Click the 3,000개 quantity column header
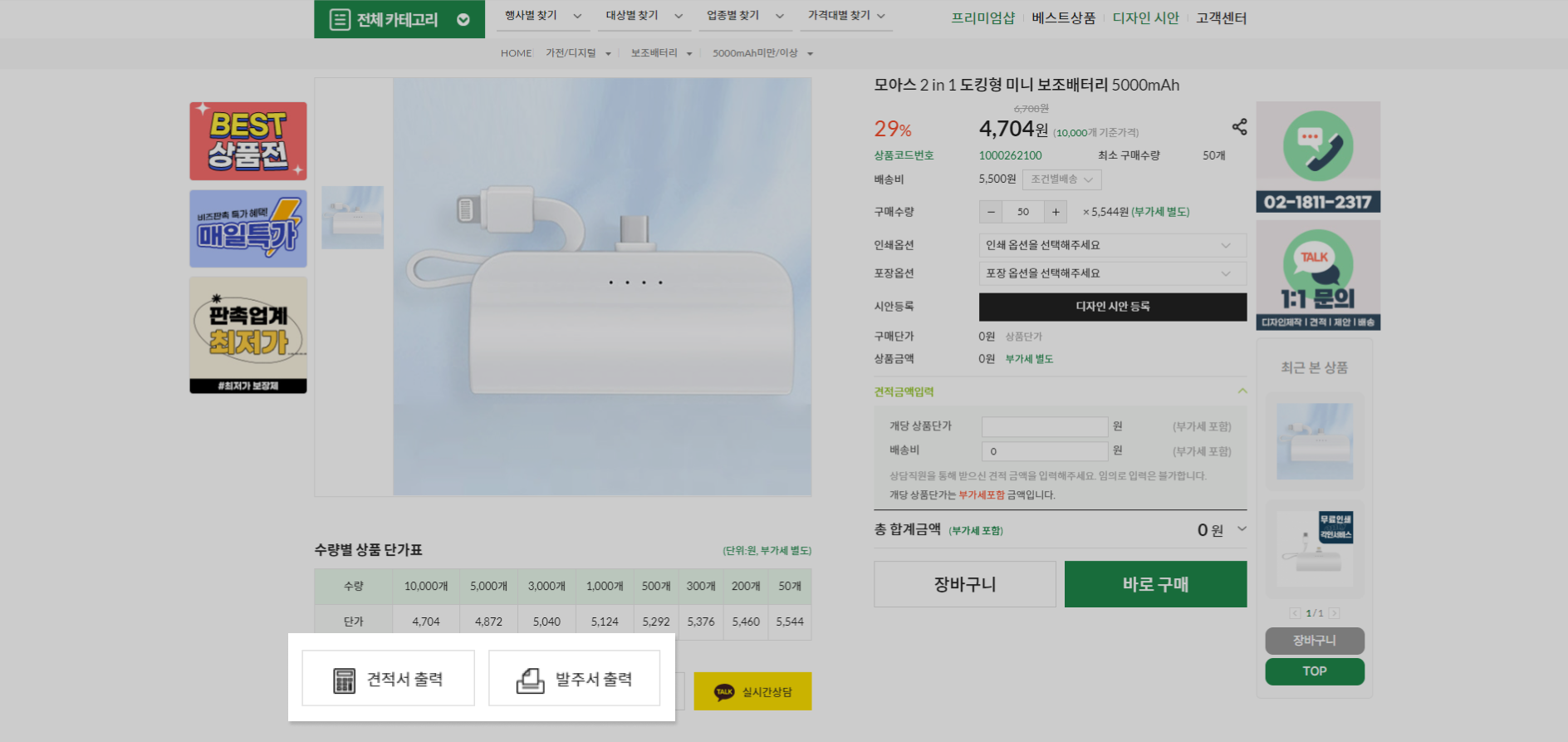 coord(546,586)
